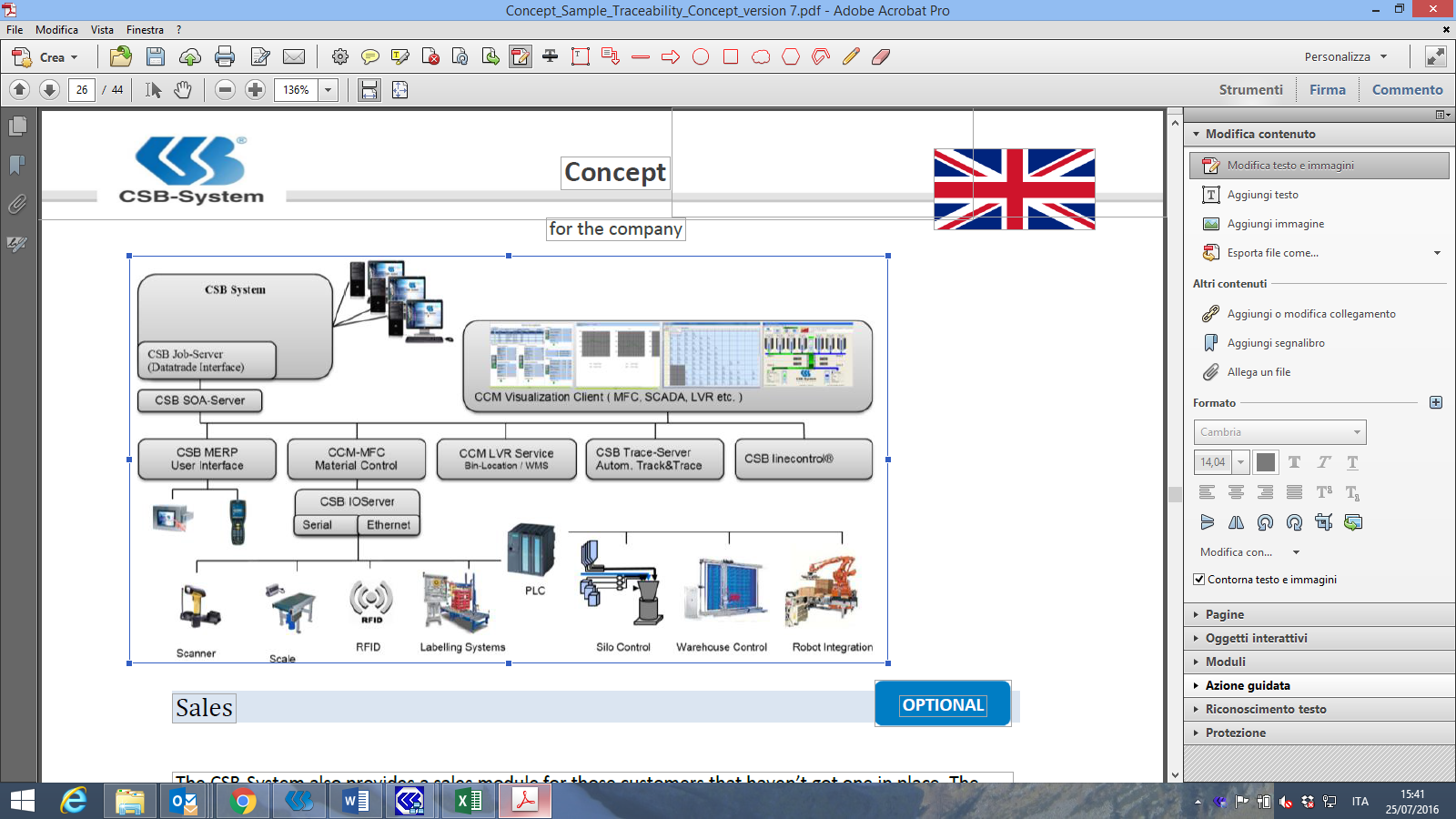Switch to the Commento tab

coord(1407,89)
